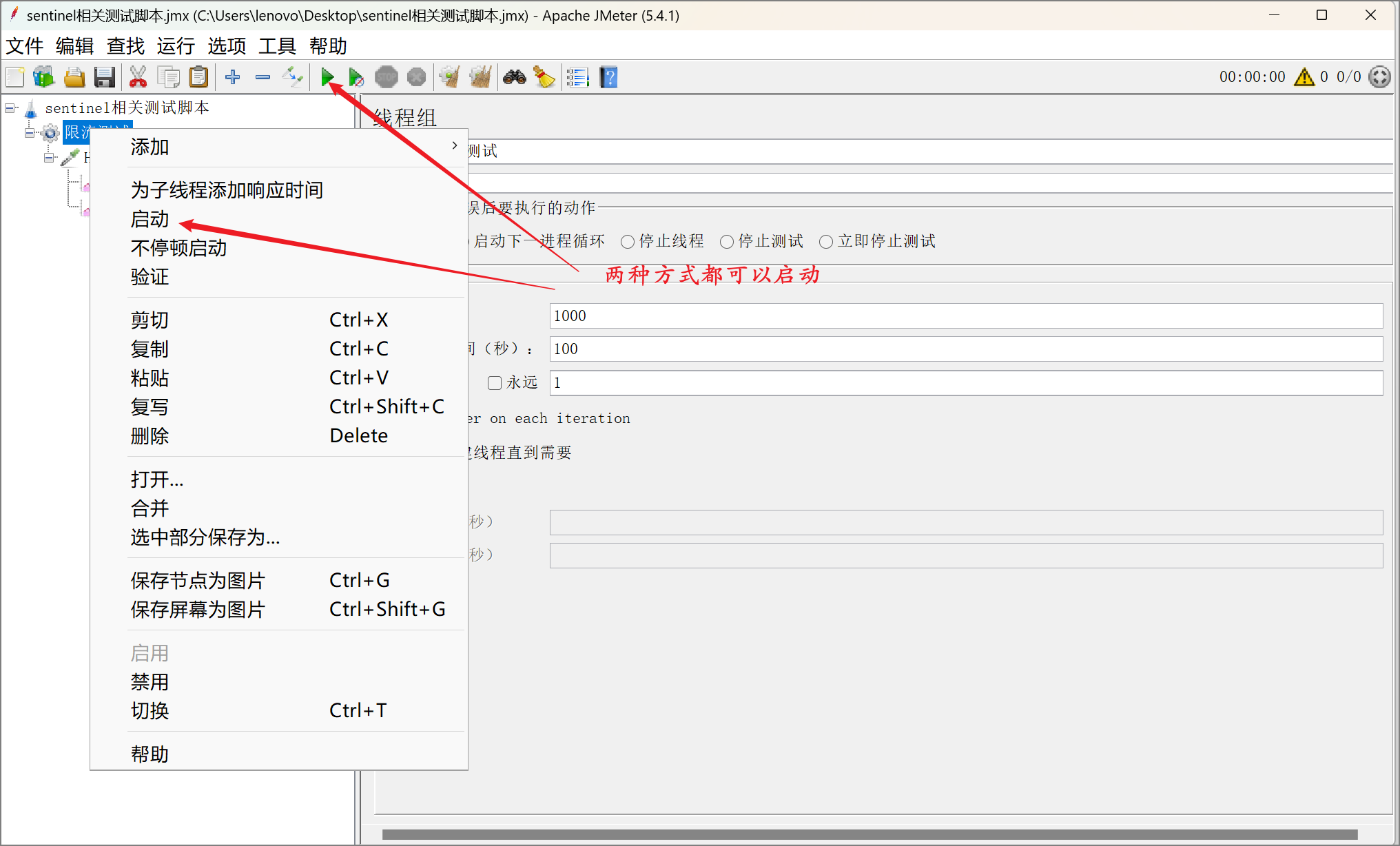
Task: Choose 帮助 at context menu bottom
Action: click(x=279, y=754)
